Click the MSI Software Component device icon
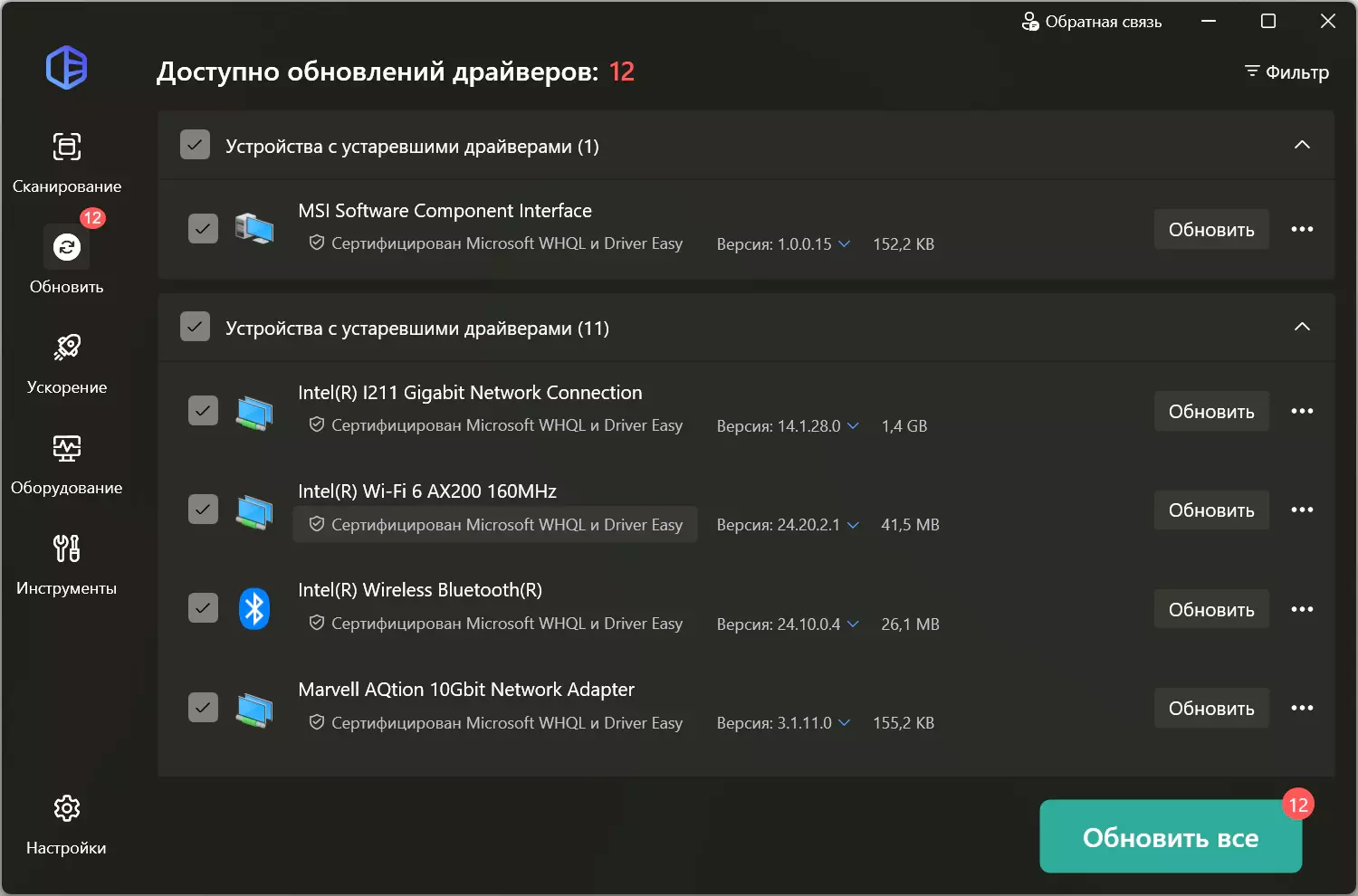Image resolution: width=1358 pixels, height=896 pixels. coord(254,228)
